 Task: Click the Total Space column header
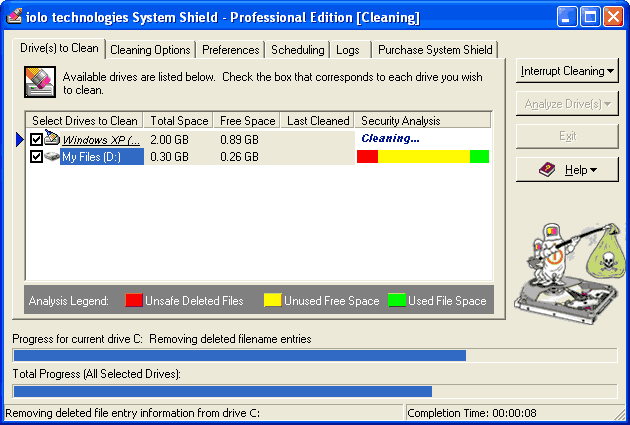click(x=179, y=121)
